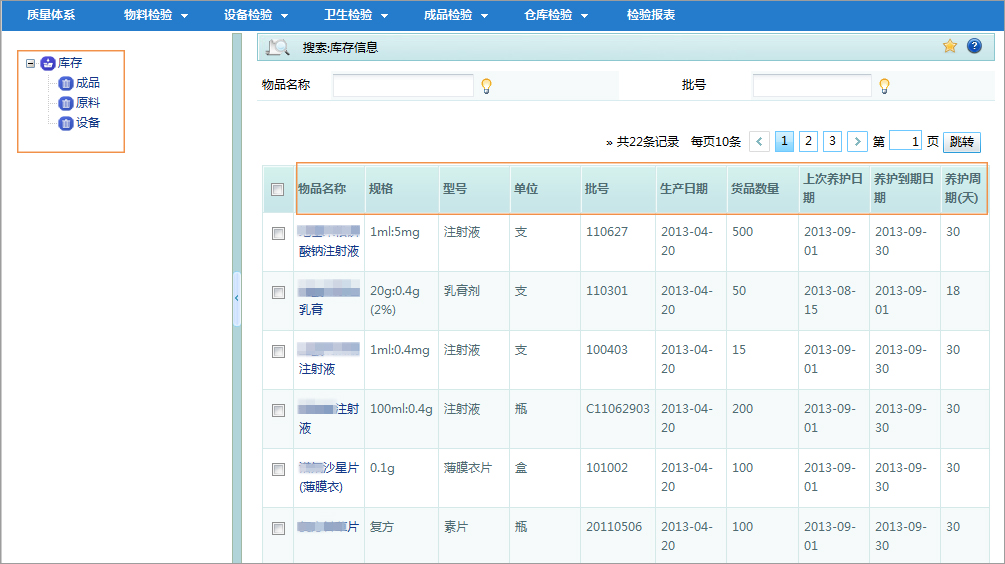The image size is (1005, 564).
Task: Click the 跳转 jump button
Action: coord(961,142)
